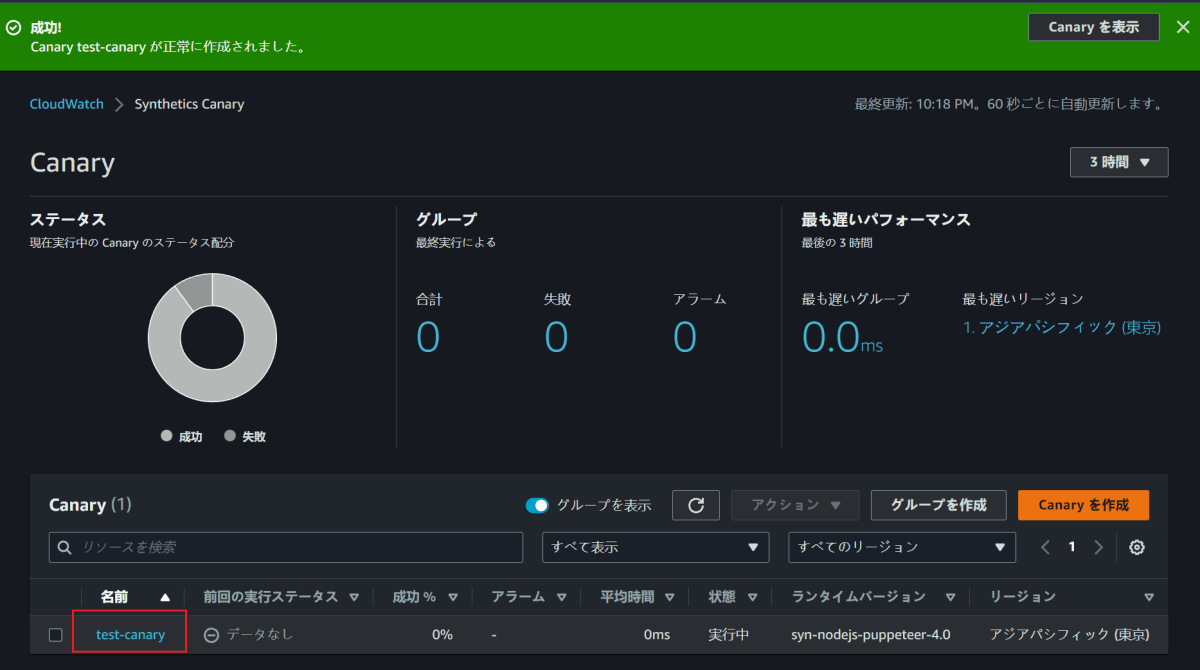Viewport: 1200px width, 670px height.
Task: Click the Synthetics Canary breadcrumb text
Action: [x=189, y=104]
